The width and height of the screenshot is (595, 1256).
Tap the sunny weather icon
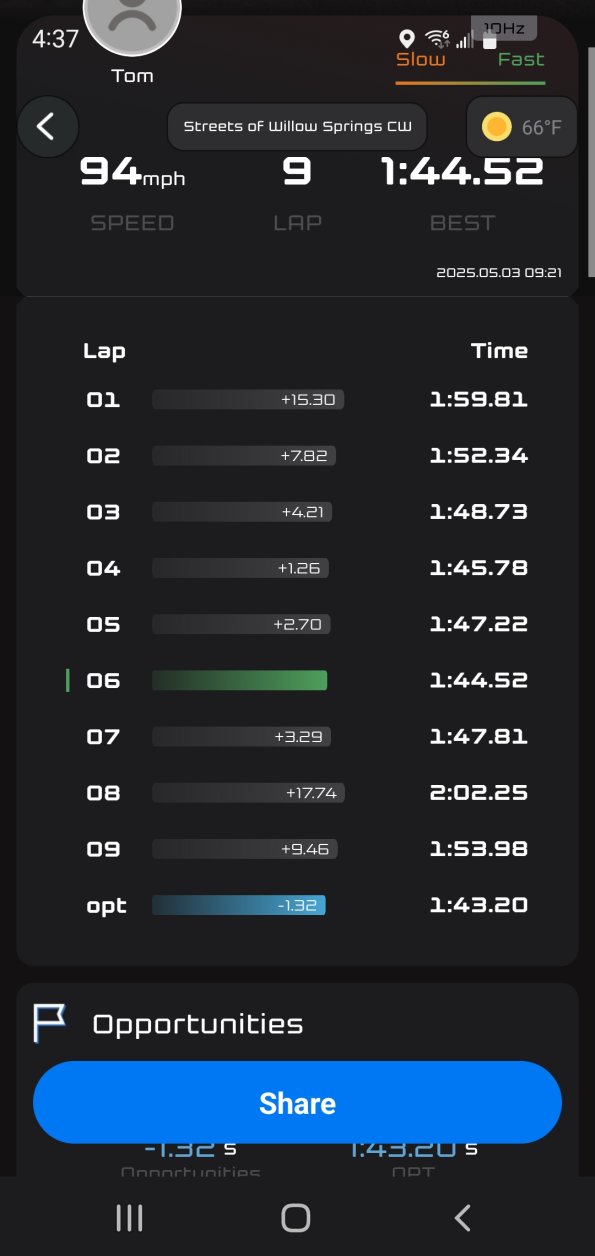[x=496, y=127]
